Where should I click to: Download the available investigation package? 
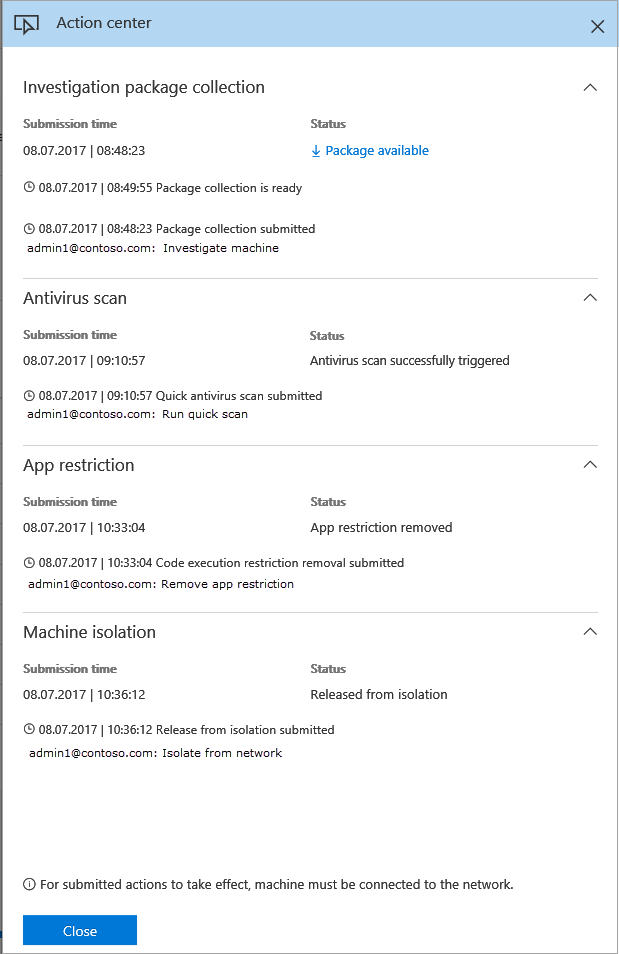click(x=376, y=151)
